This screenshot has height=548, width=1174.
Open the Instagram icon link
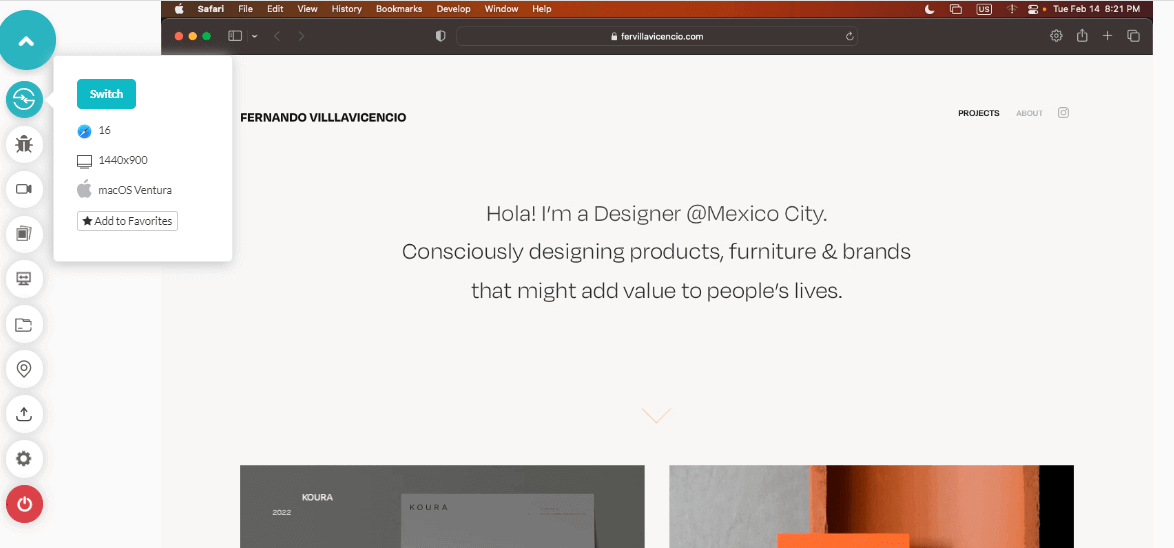(1063, 113)
